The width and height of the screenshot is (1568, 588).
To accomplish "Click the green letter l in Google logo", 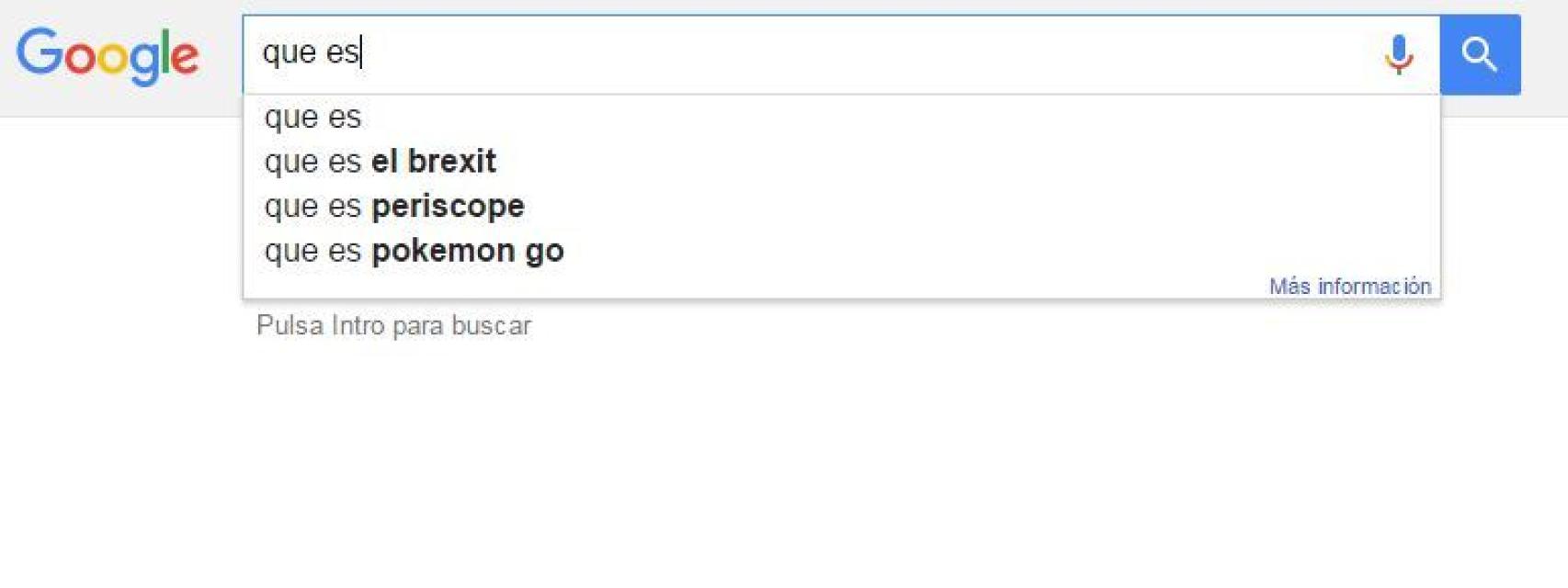I will point(165,51).
